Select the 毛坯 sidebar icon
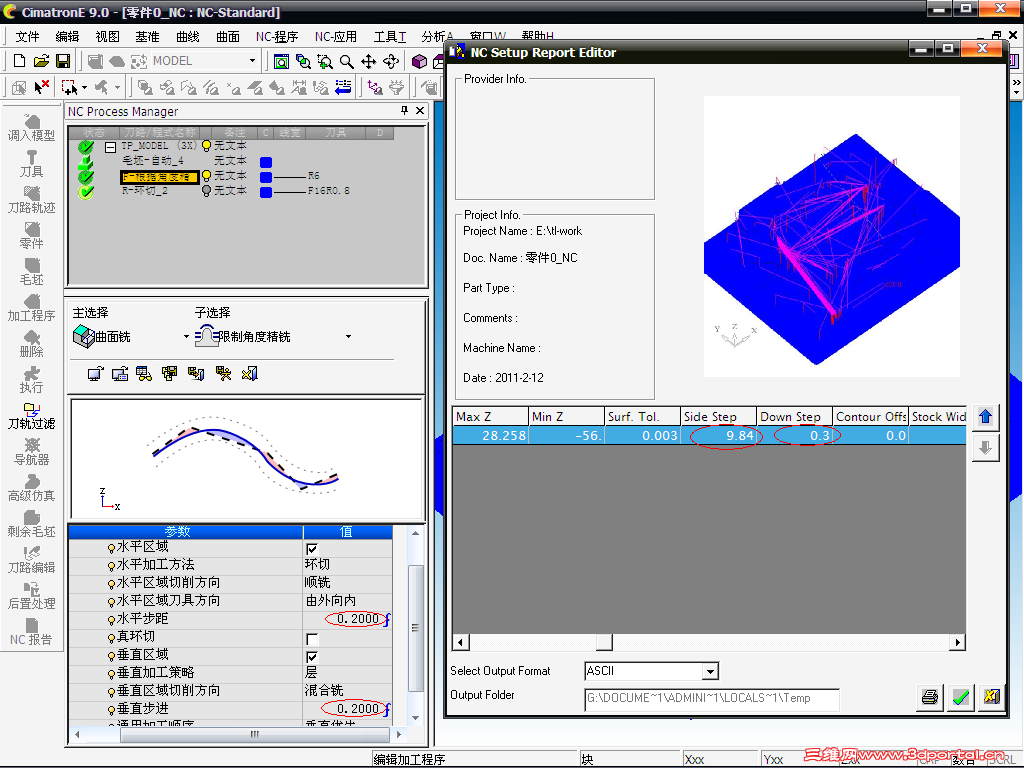 (31, 272)
